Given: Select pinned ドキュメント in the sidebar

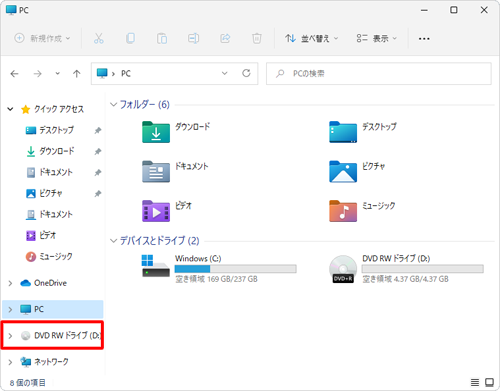Looking at the screenshot, I should (49, 172).
